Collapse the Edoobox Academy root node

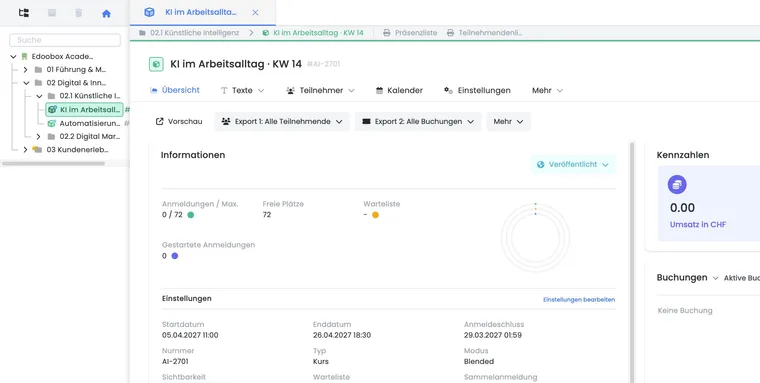13,57
